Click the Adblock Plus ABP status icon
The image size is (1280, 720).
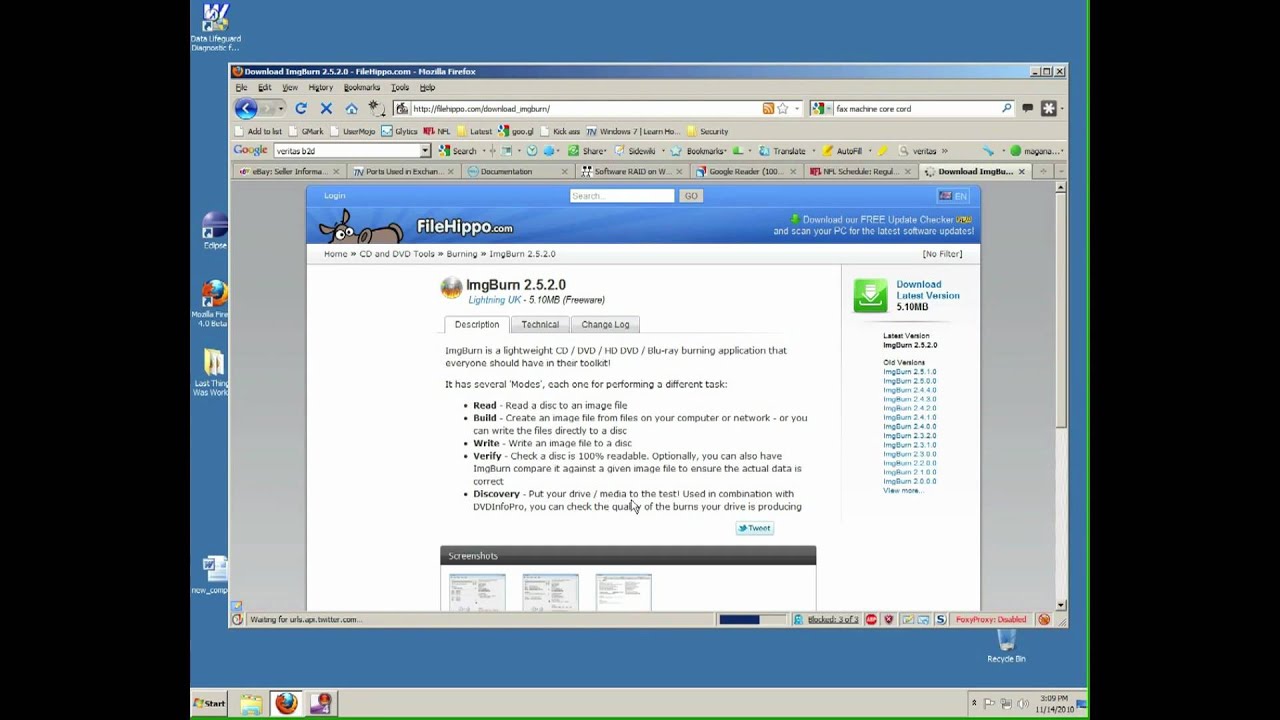pyautogui.click(x=871, y=619)
